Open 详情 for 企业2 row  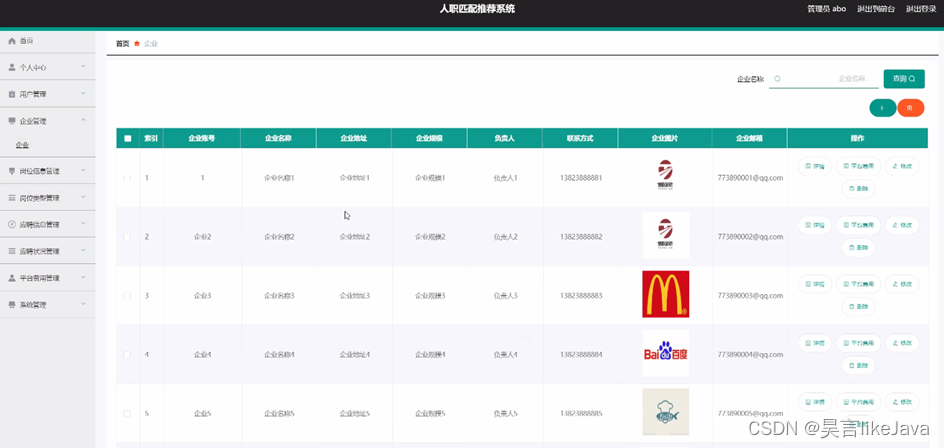[x=815, y=225]
